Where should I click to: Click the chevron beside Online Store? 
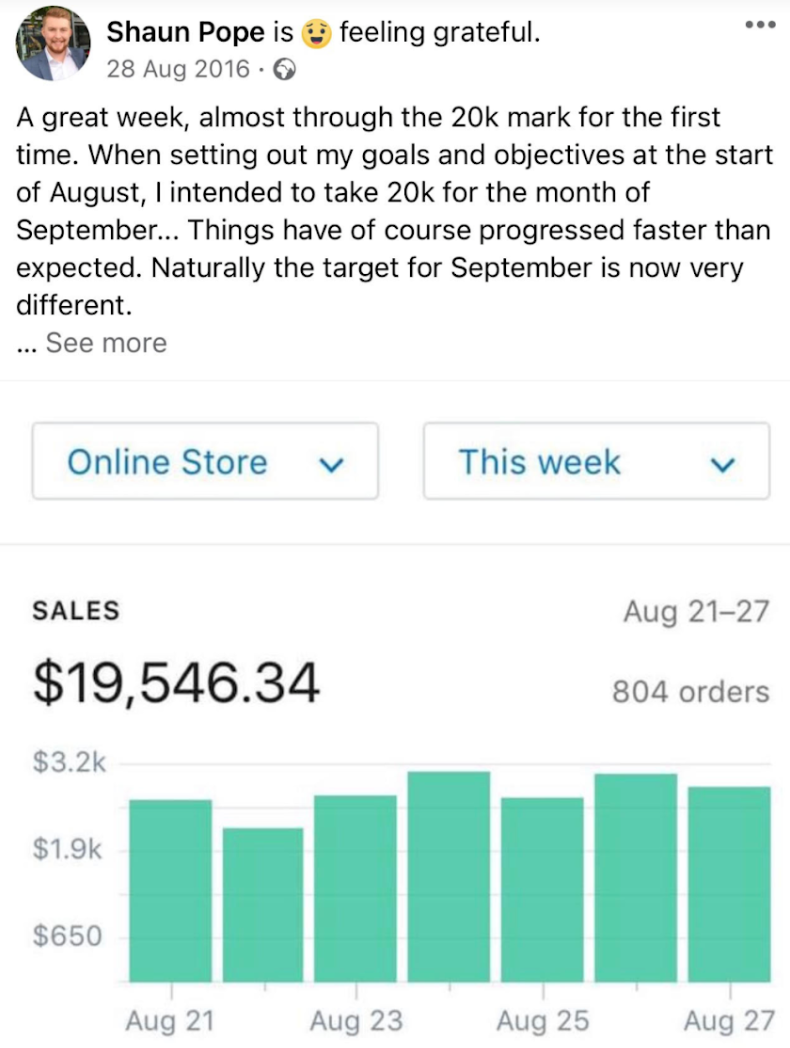point(332,464)
